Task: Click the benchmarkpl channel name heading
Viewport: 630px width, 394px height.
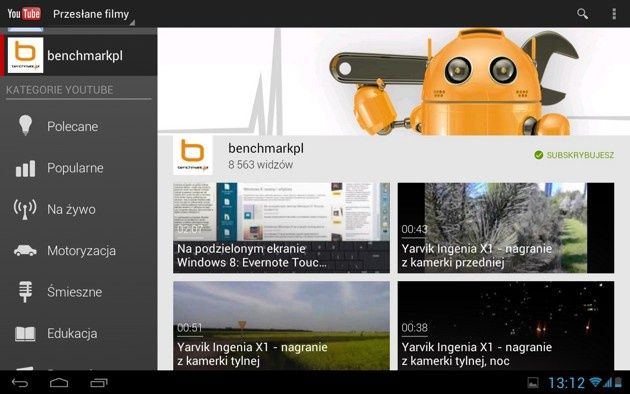Action: tap(266, 148)
